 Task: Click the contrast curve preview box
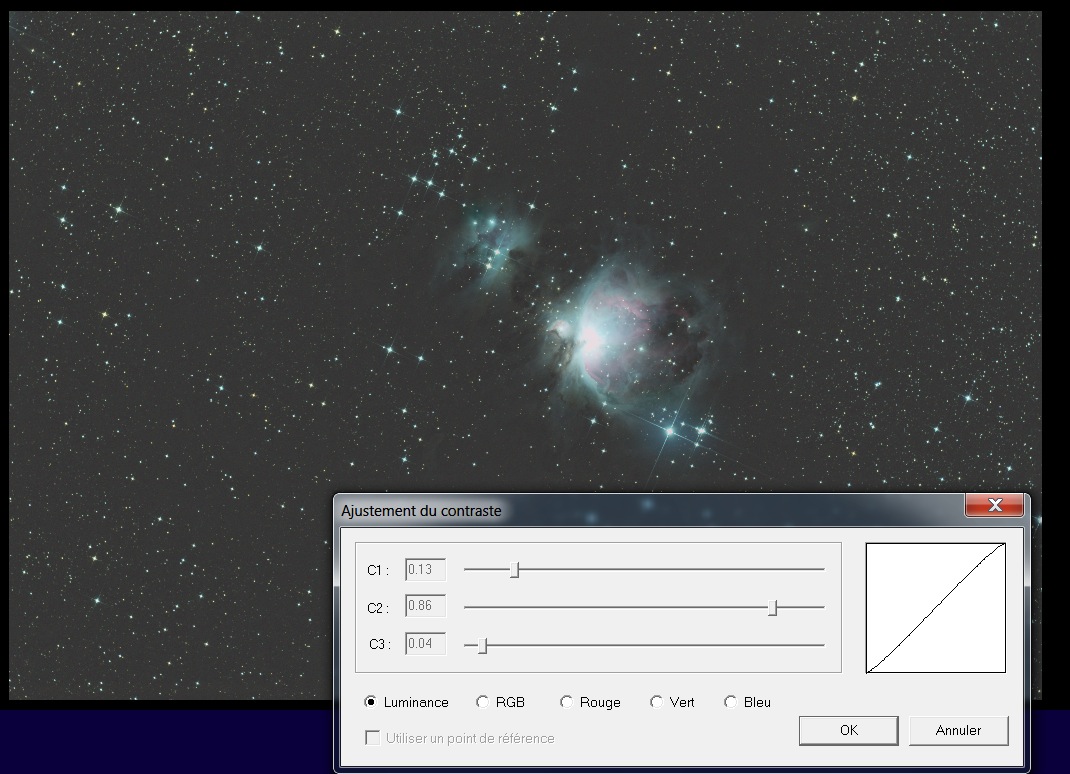[x=935, y=608]
